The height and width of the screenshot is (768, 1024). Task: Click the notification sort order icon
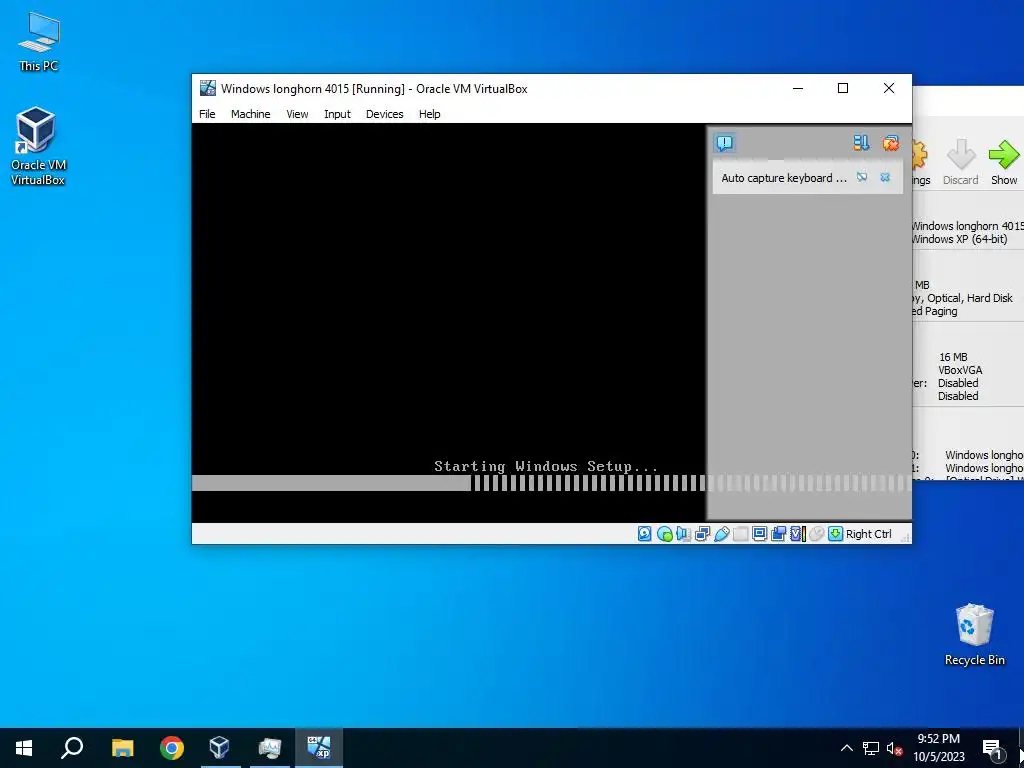pyautogui.click(x=861, y=142)
